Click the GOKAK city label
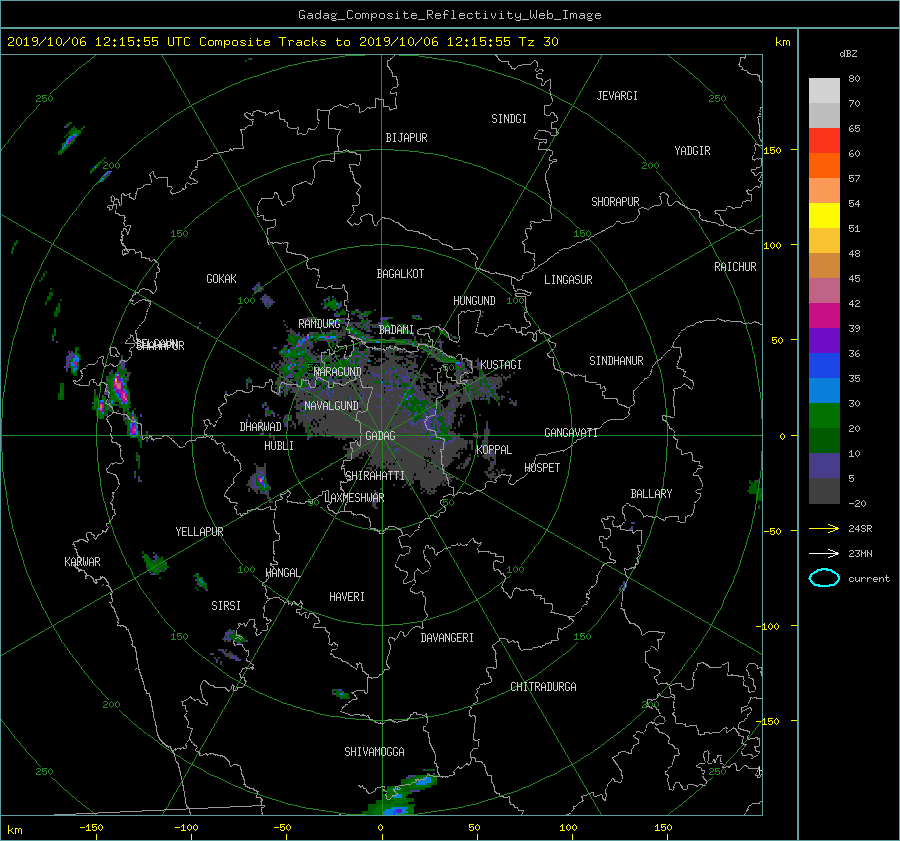900x841 pixels. click(x=221, y=278)
